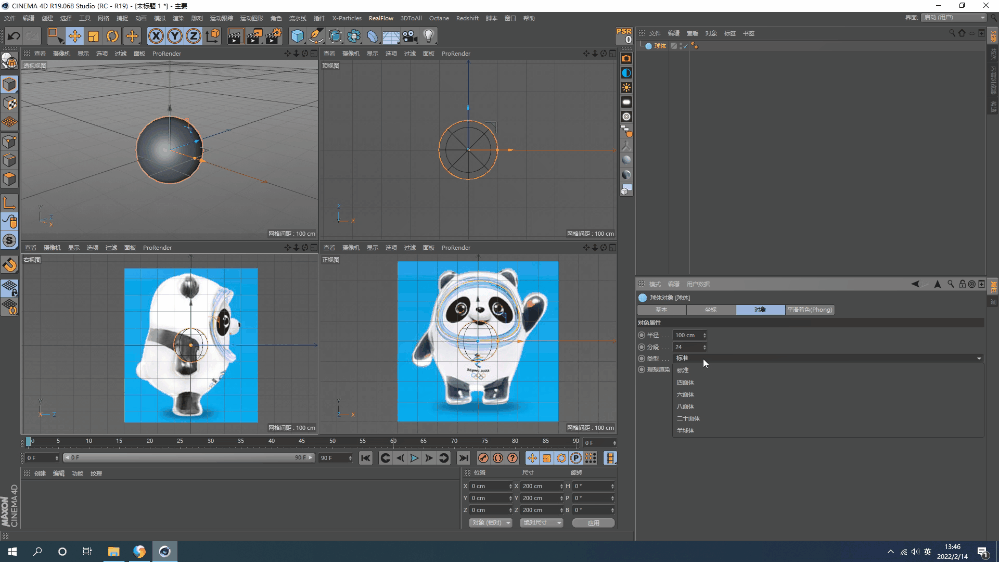Play animation forwards
This screenshot has width=999, height=562.
coord(414,458)
